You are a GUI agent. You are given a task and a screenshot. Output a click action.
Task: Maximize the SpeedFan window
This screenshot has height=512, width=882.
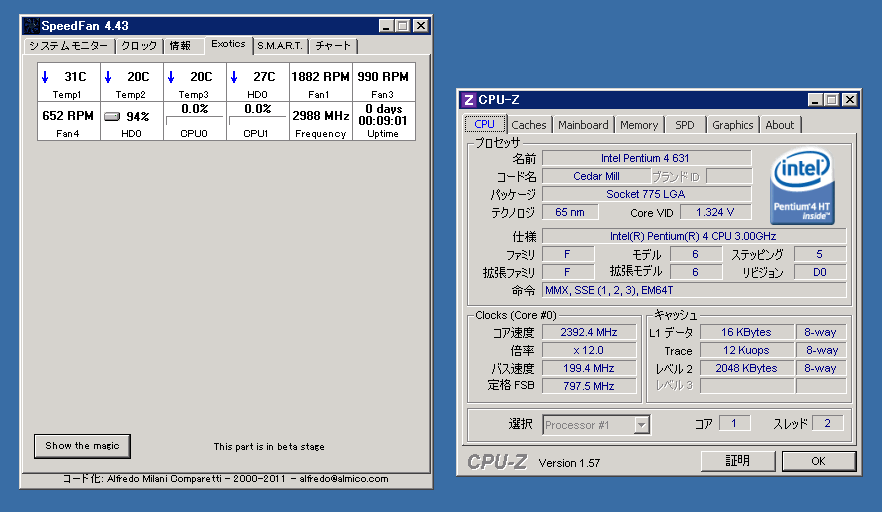pyautogui.click(x=403, y=26)
